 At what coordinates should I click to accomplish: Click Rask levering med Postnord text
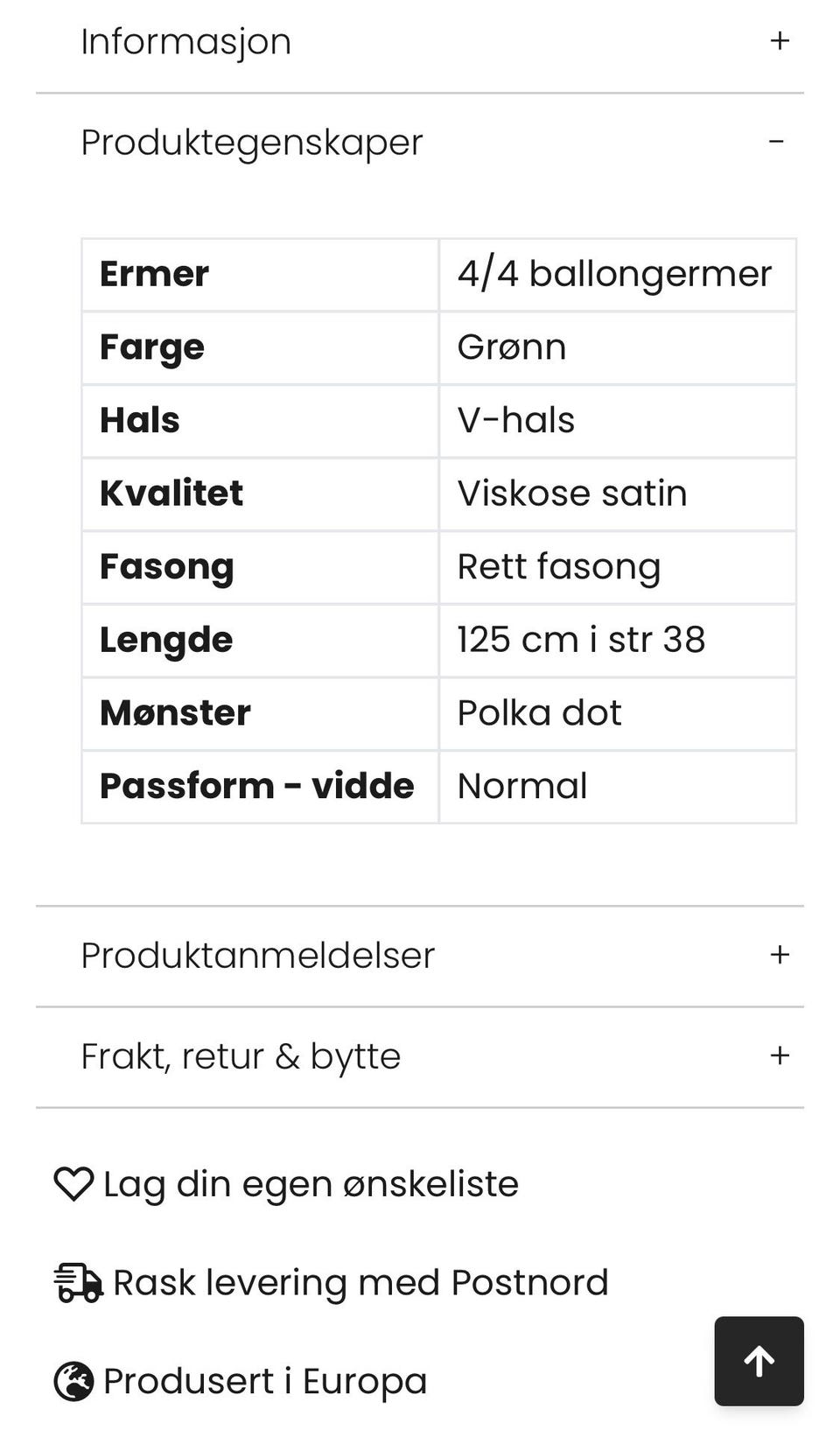pyautogui.click(x=360, y=1283)
